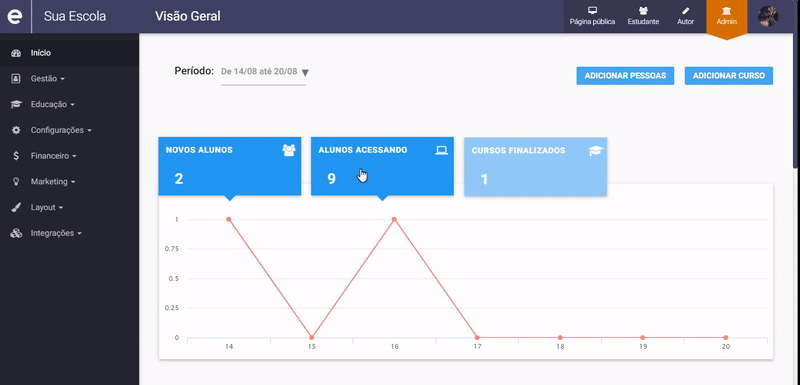Click the pencil icon above Autor
Image resolution: width=800 pixels, height=385 pixels.
[x=686, y=11]
